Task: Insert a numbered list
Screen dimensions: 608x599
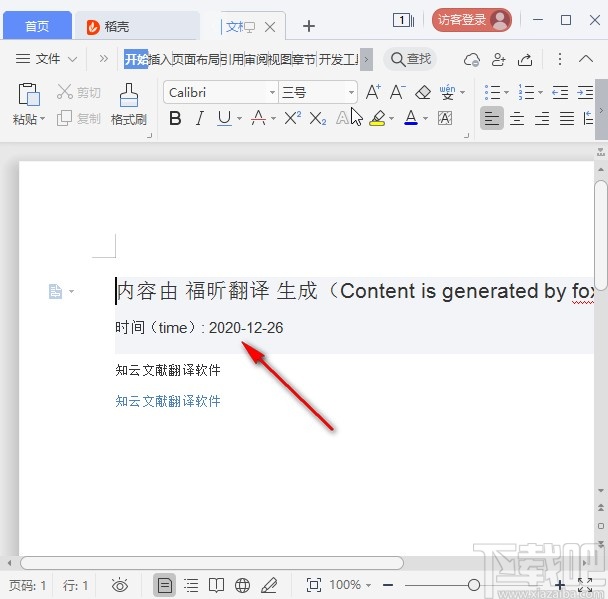Action: click(526, 92)
